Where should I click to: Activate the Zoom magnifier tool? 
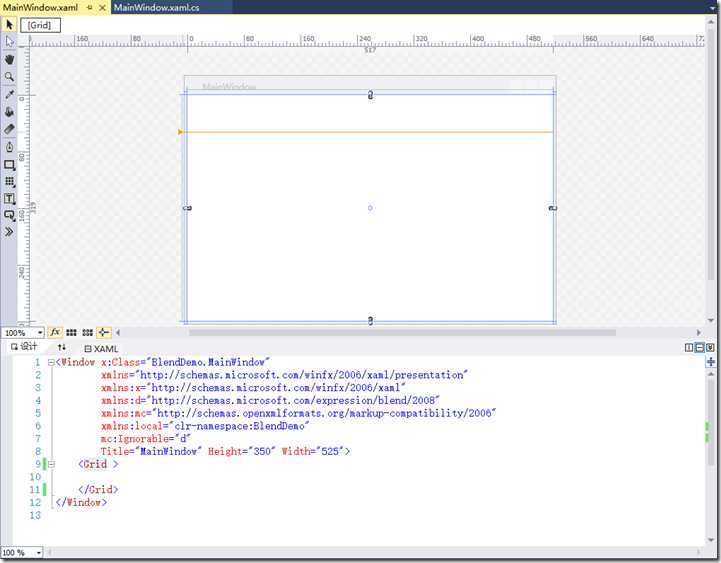9,77
